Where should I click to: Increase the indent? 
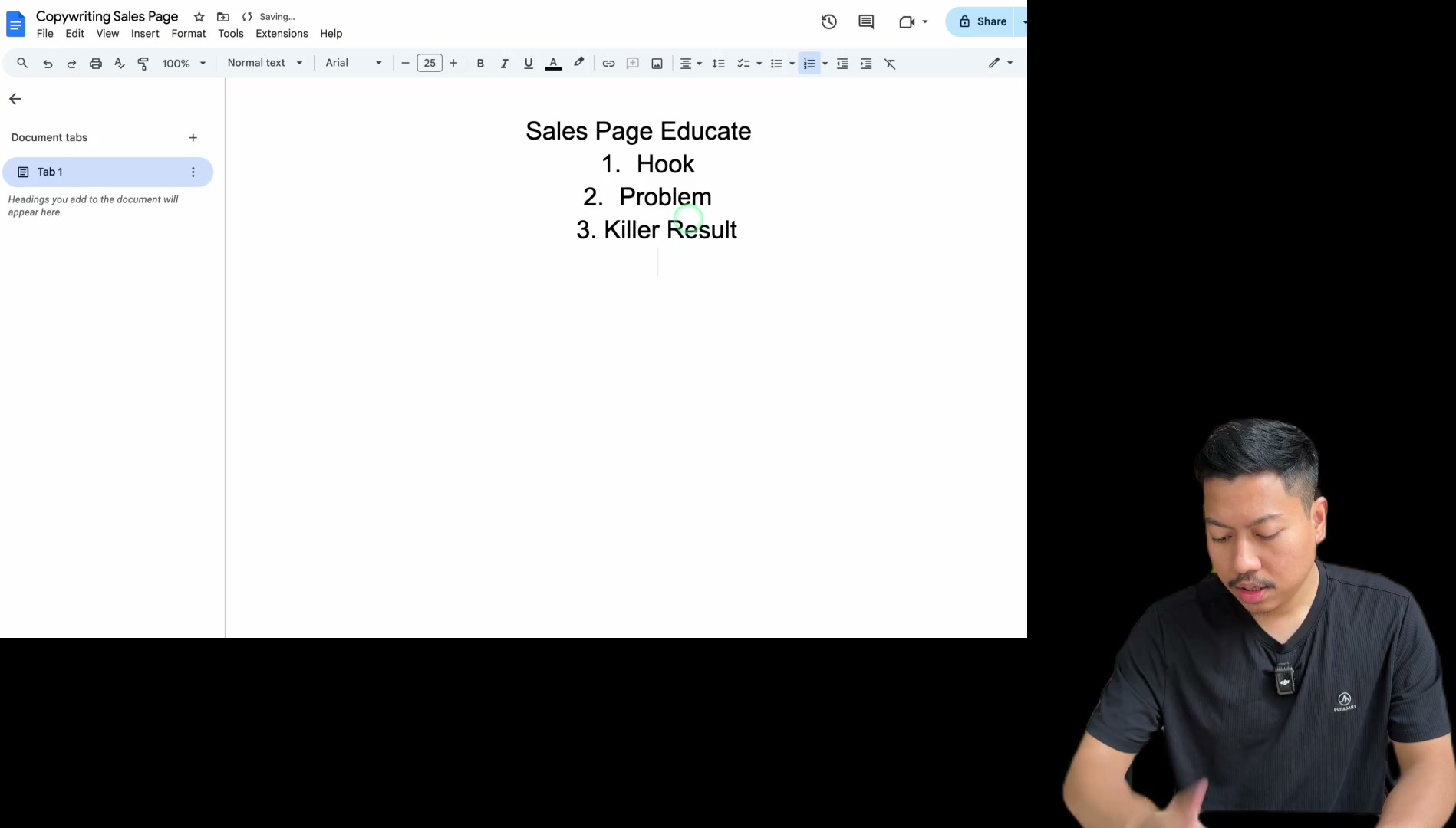coord(866,63)
